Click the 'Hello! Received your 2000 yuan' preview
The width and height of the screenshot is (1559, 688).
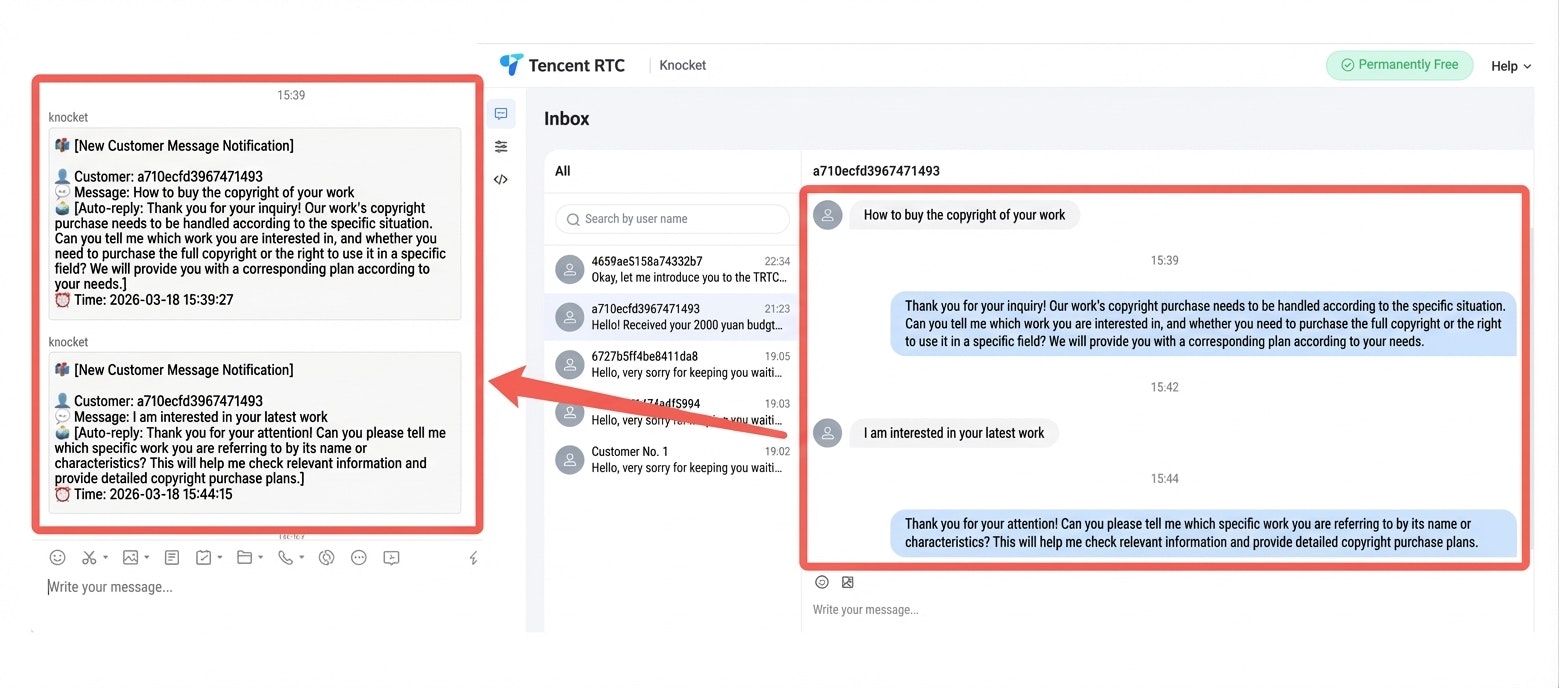687,325
